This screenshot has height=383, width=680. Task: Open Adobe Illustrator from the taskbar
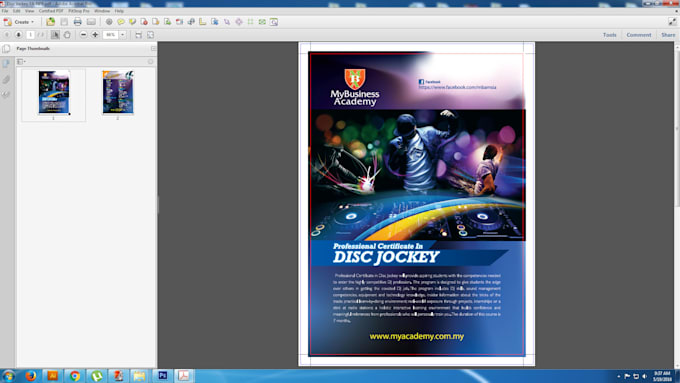52,376
